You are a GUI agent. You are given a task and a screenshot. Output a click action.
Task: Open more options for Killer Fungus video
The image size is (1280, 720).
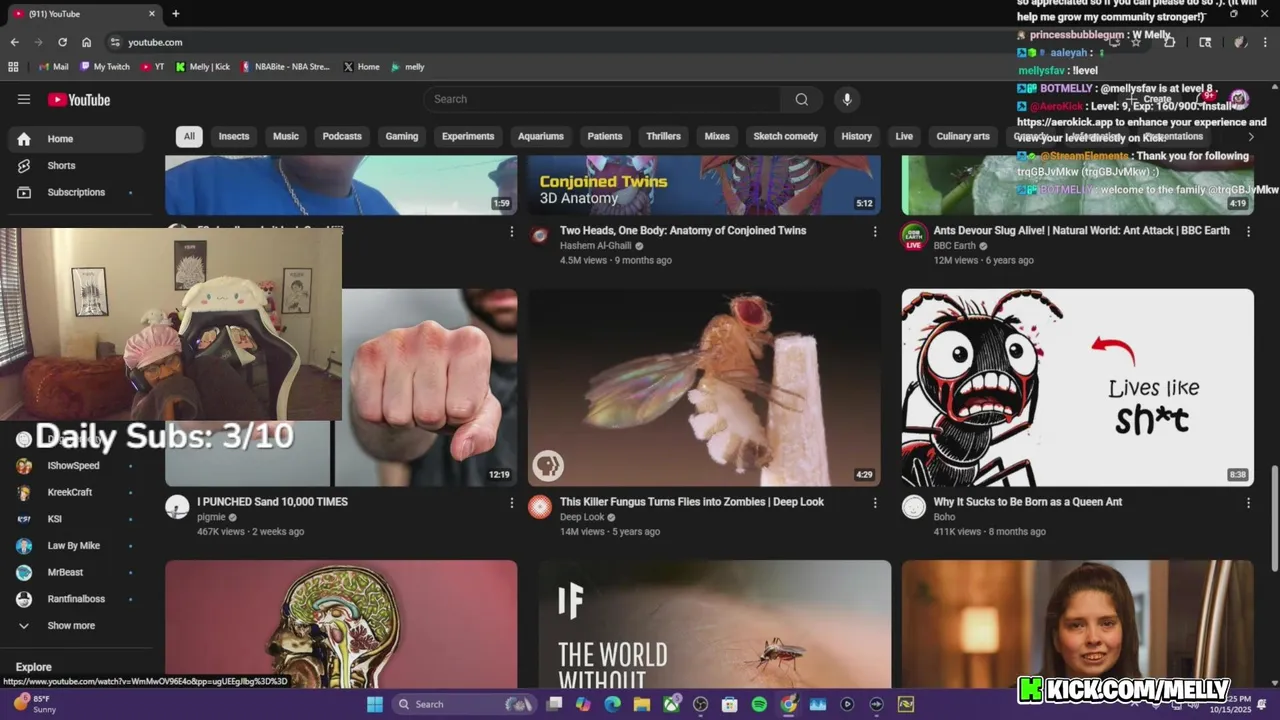click(875, 502)
